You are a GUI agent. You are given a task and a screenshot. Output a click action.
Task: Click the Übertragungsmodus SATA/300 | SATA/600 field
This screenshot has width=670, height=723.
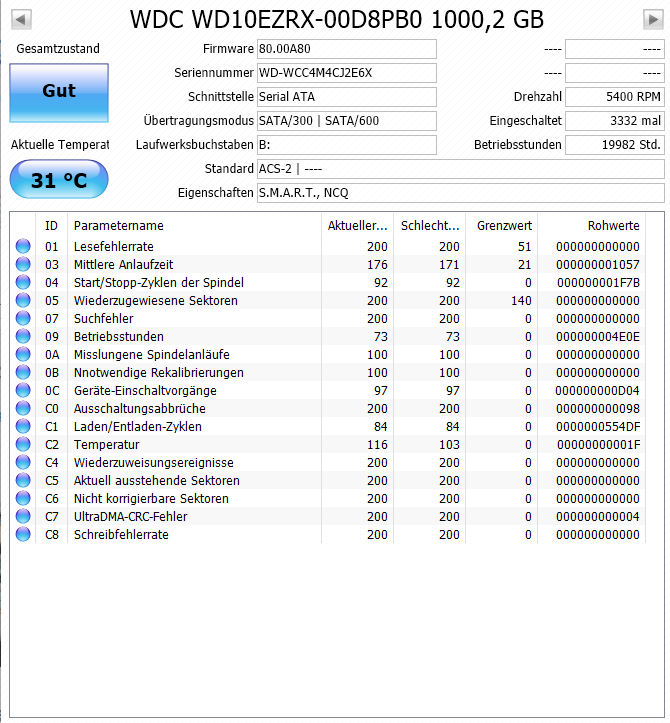pyautogui.click(x=347, y=121)
